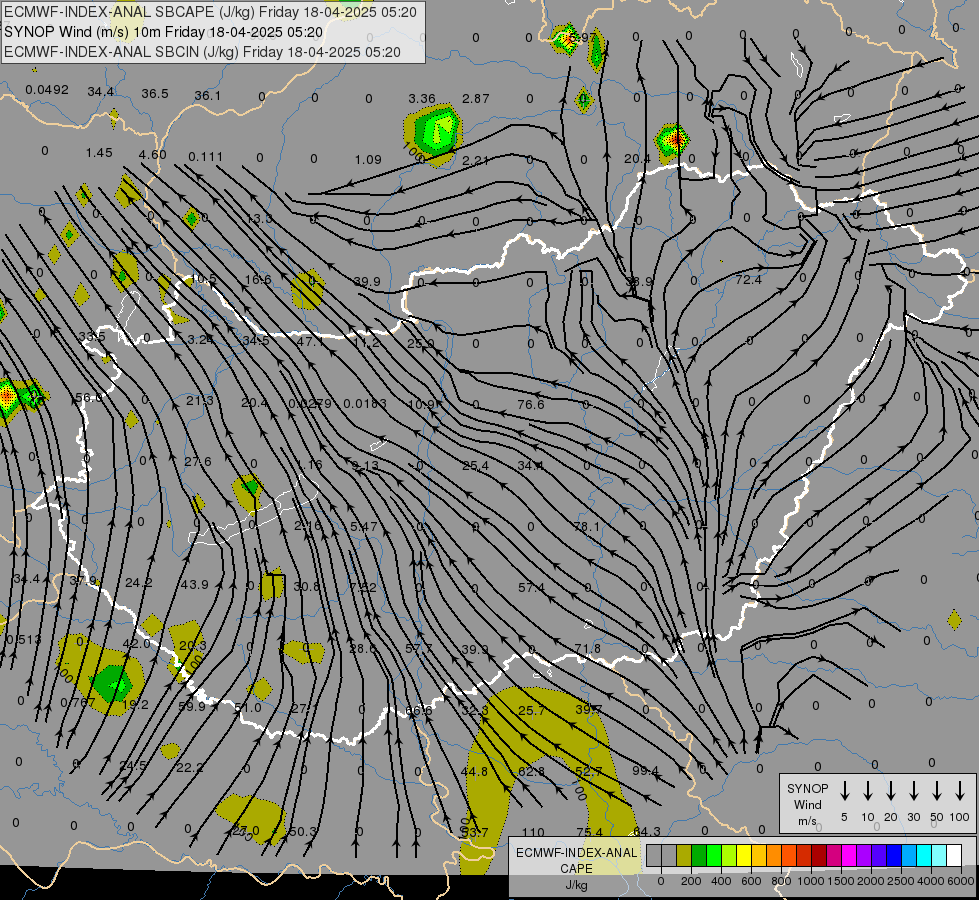Click the red-core CAPE cell above northern border
The height and width of the screenshot is (900, 979).
pyautogui.click(x=672, y=141)
